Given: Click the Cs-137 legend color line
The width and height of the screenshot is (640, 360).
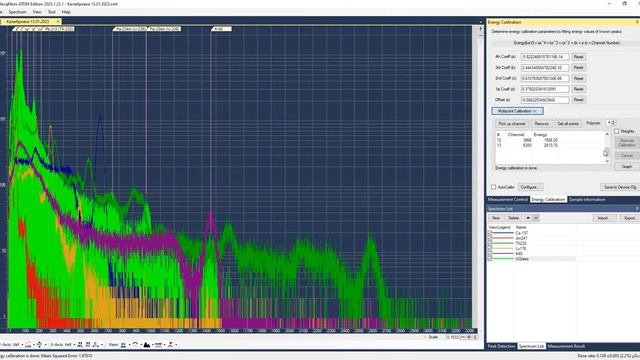Looking at the screenshot, I should [503, 233].
